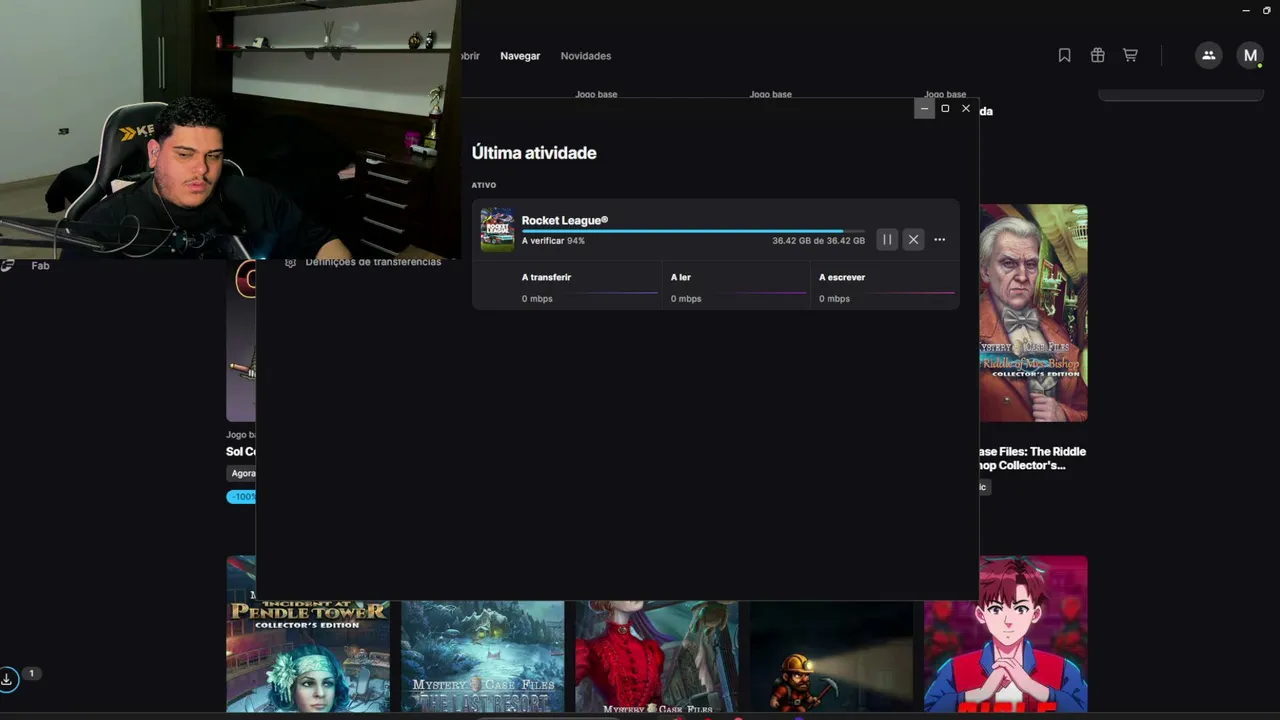Image resolution: width=1280 pixels, height=720 pixels.
Task: Click the Rocket League game thumbnail
Action: point(497,230)
